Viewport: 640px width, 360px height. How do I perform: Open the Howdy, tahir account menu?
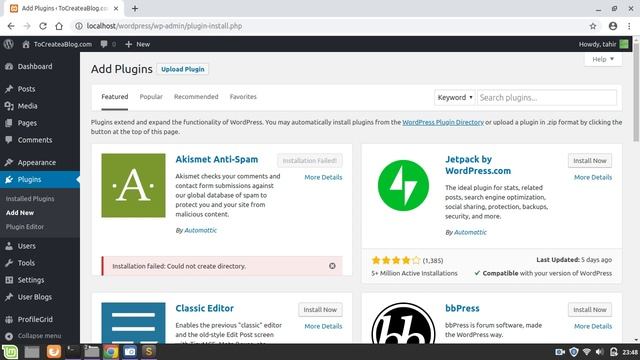[x=603, y=44]
